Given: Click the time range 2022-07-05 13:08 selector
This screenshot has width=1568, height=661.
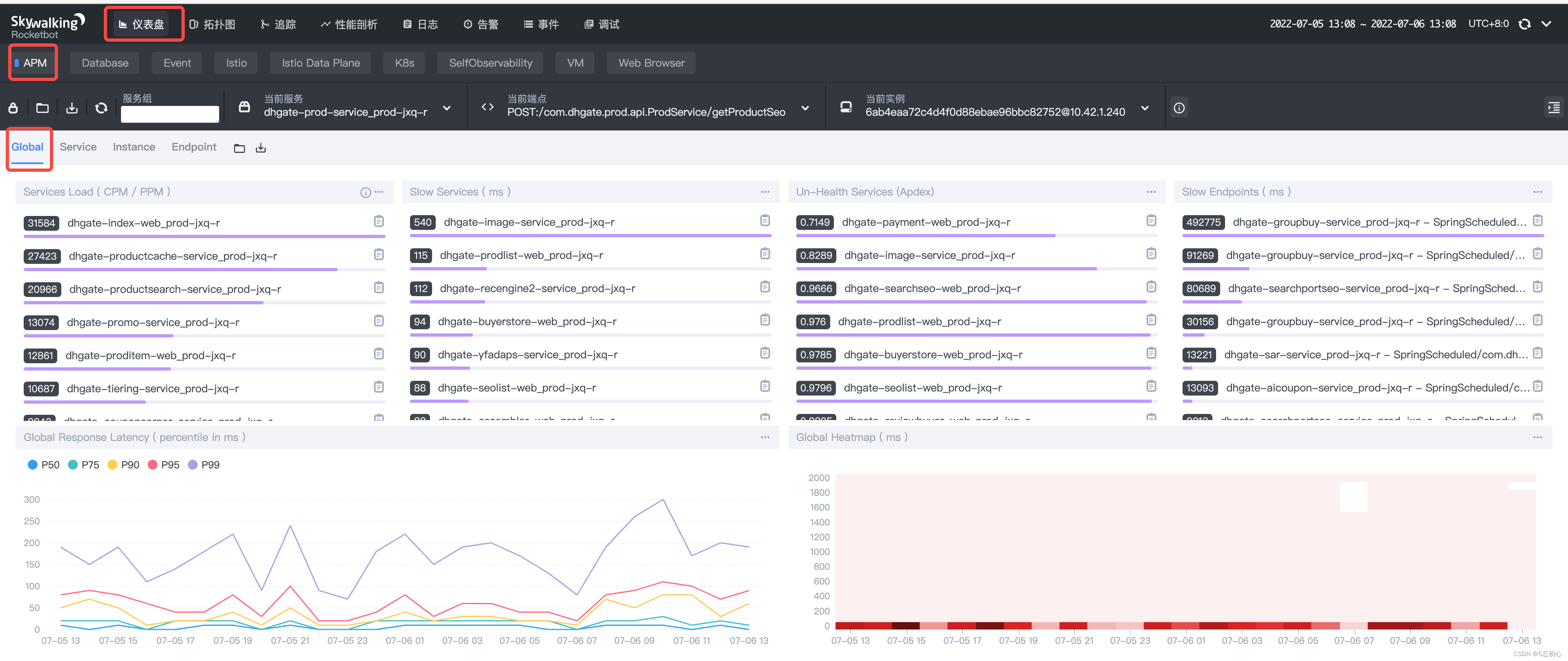Looking at the screenshot, I should [x=1362, y=25].
